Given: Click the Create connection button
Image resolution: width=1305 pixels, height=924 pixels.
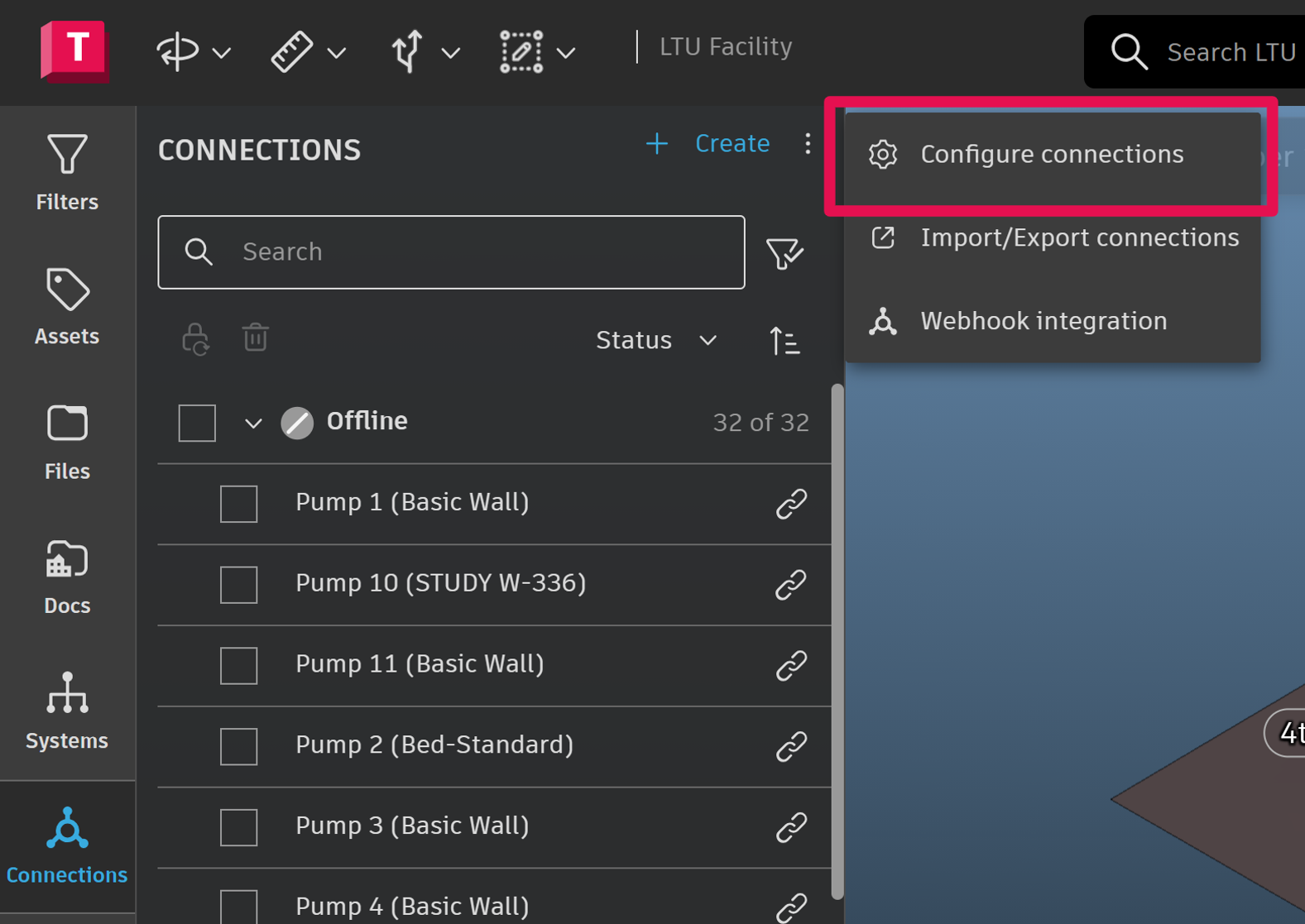Looking at the screenshot, I should [x=708, y=144].
